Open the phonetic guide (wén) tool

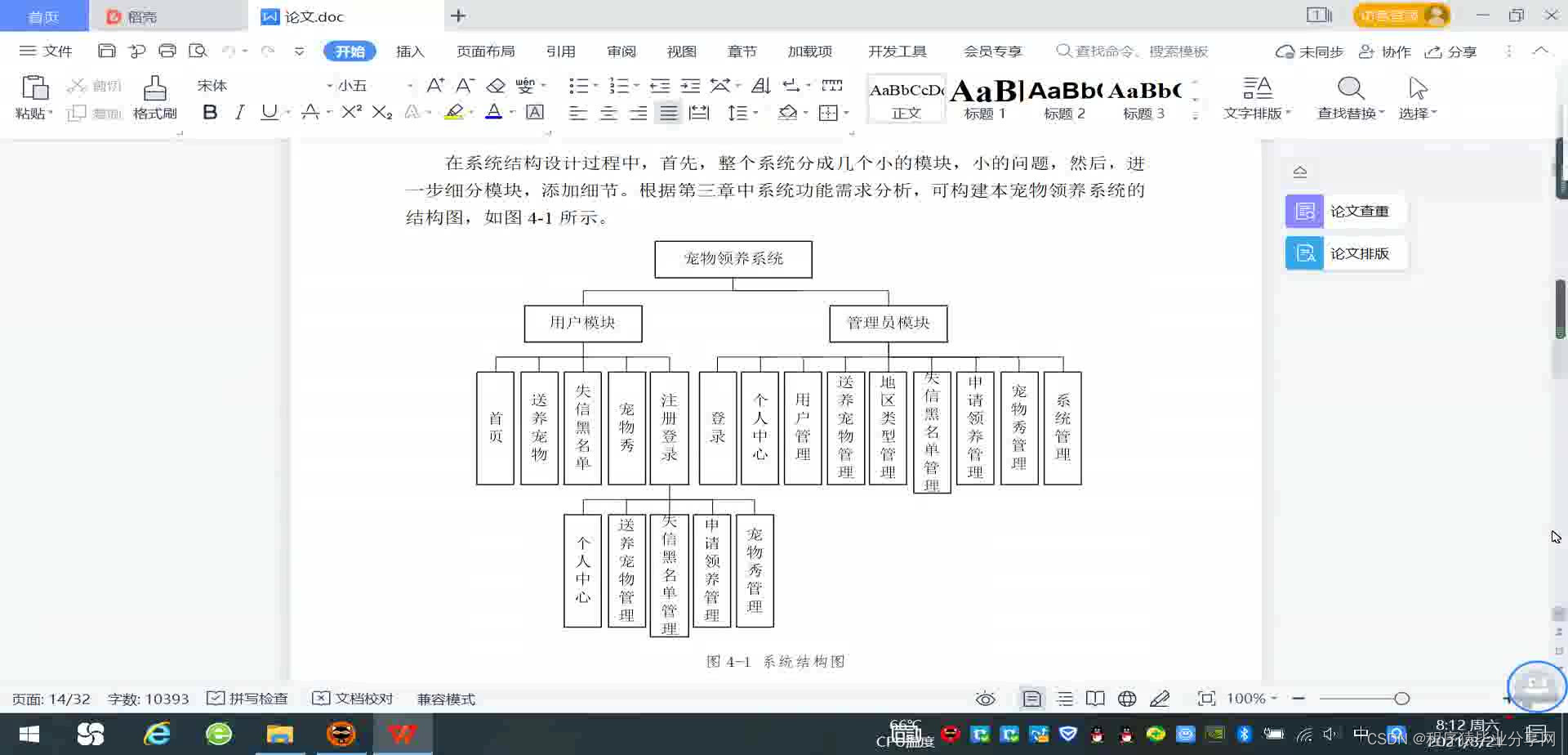click(x=525, y=85)
